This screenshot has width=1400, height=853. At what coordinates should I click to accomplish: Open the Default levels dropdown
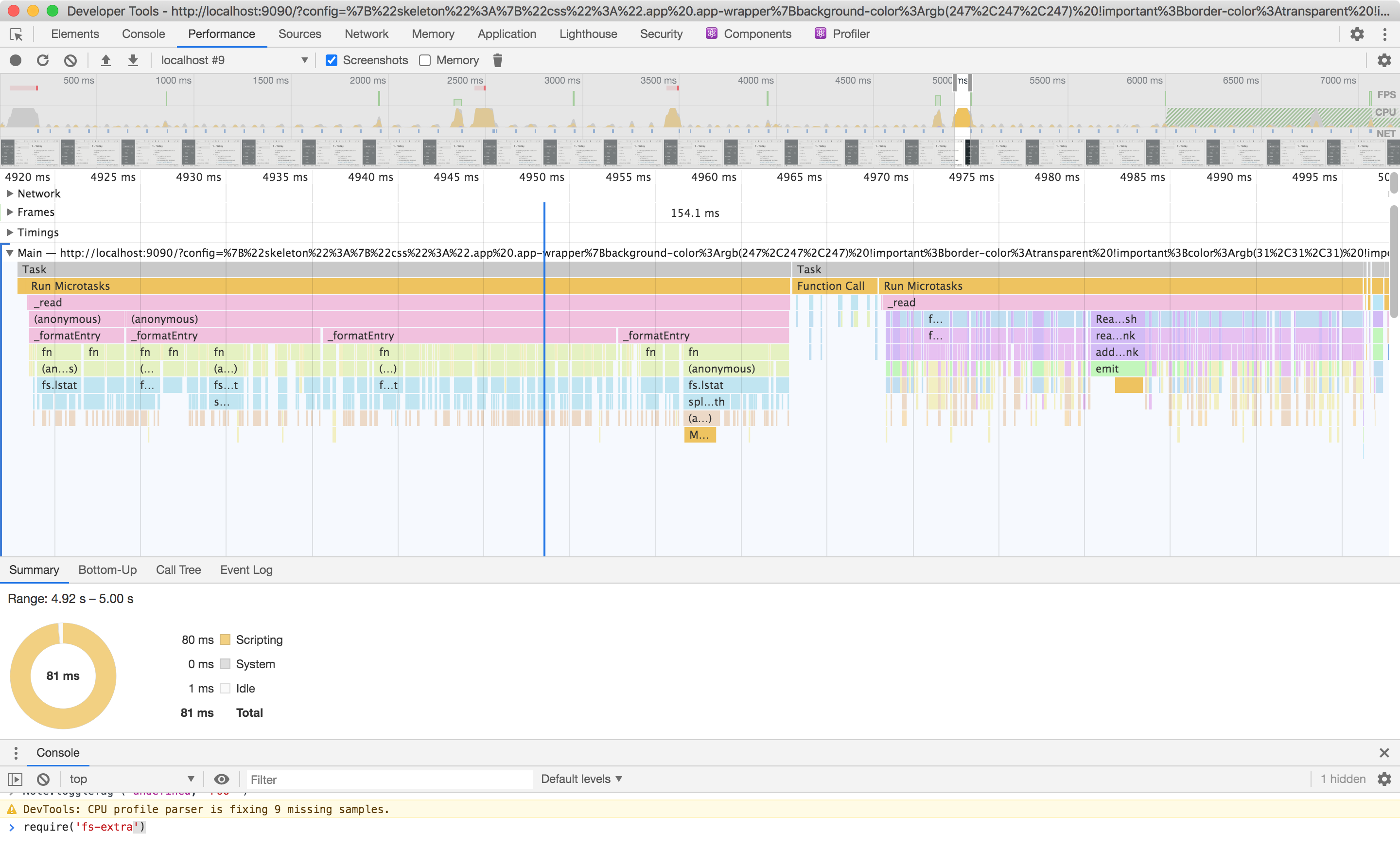click(581, 779)
